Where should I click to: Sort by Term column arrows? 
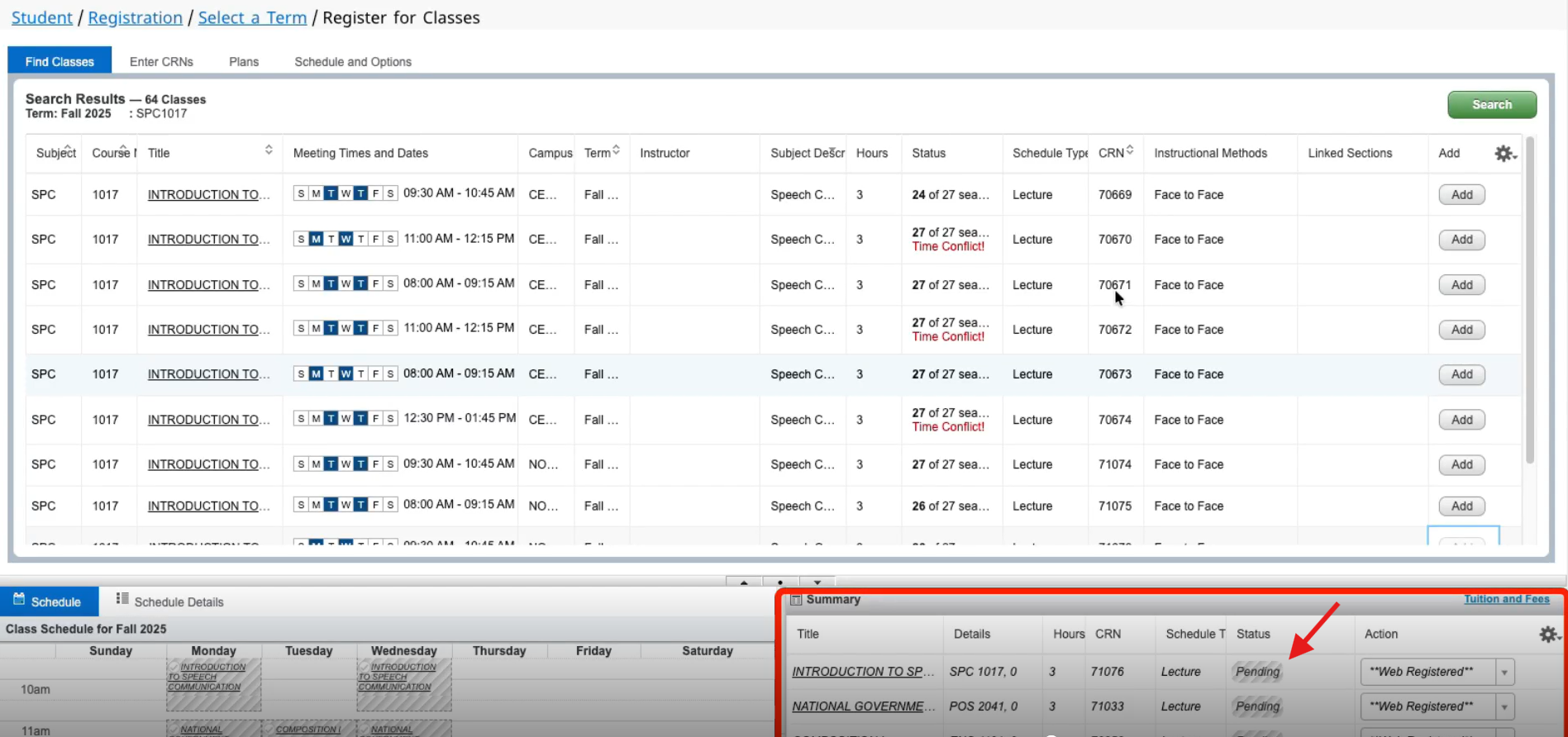[x=616, y=150]
